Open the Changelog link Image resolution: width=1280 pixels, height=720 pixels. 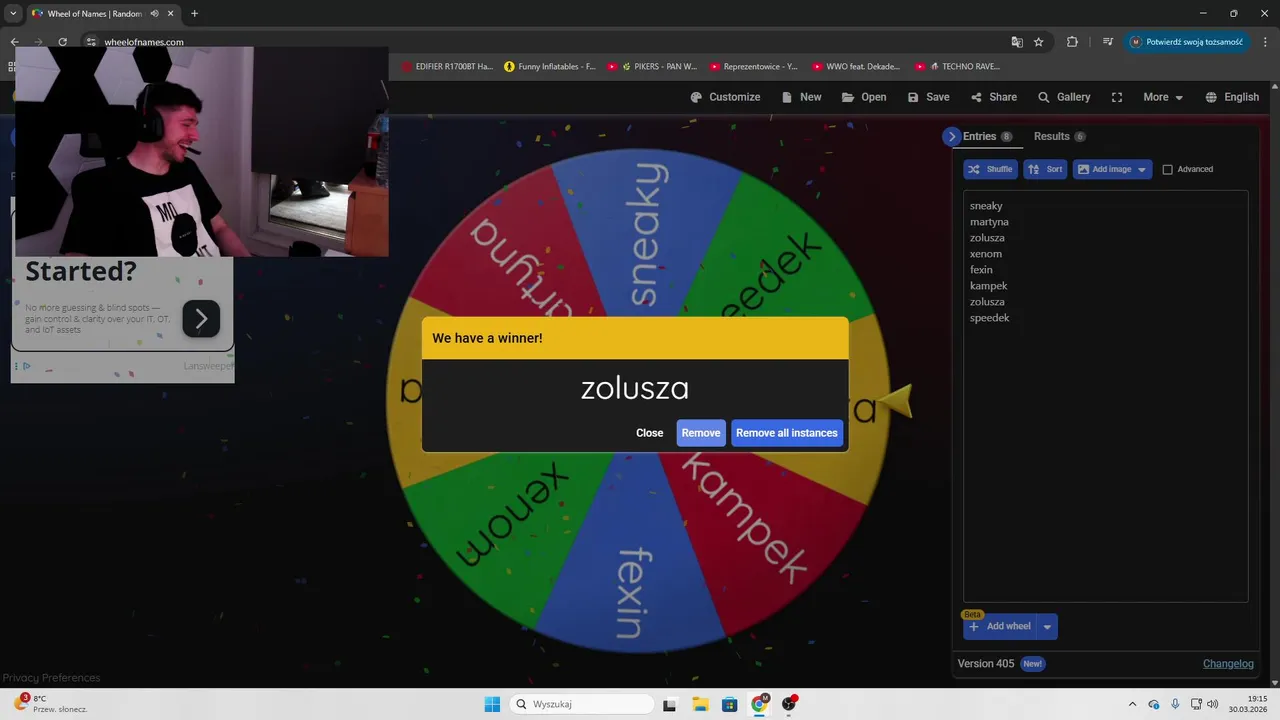[x=1228, y=663]
